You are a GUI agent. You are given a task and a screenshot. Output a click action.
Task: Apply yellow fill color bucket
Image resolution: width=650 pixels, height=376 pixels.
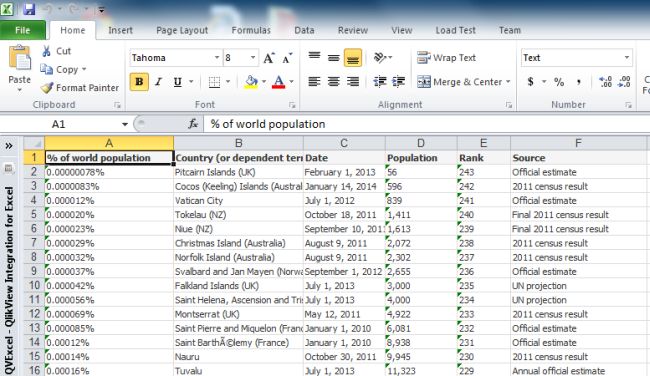coord(251,82)
